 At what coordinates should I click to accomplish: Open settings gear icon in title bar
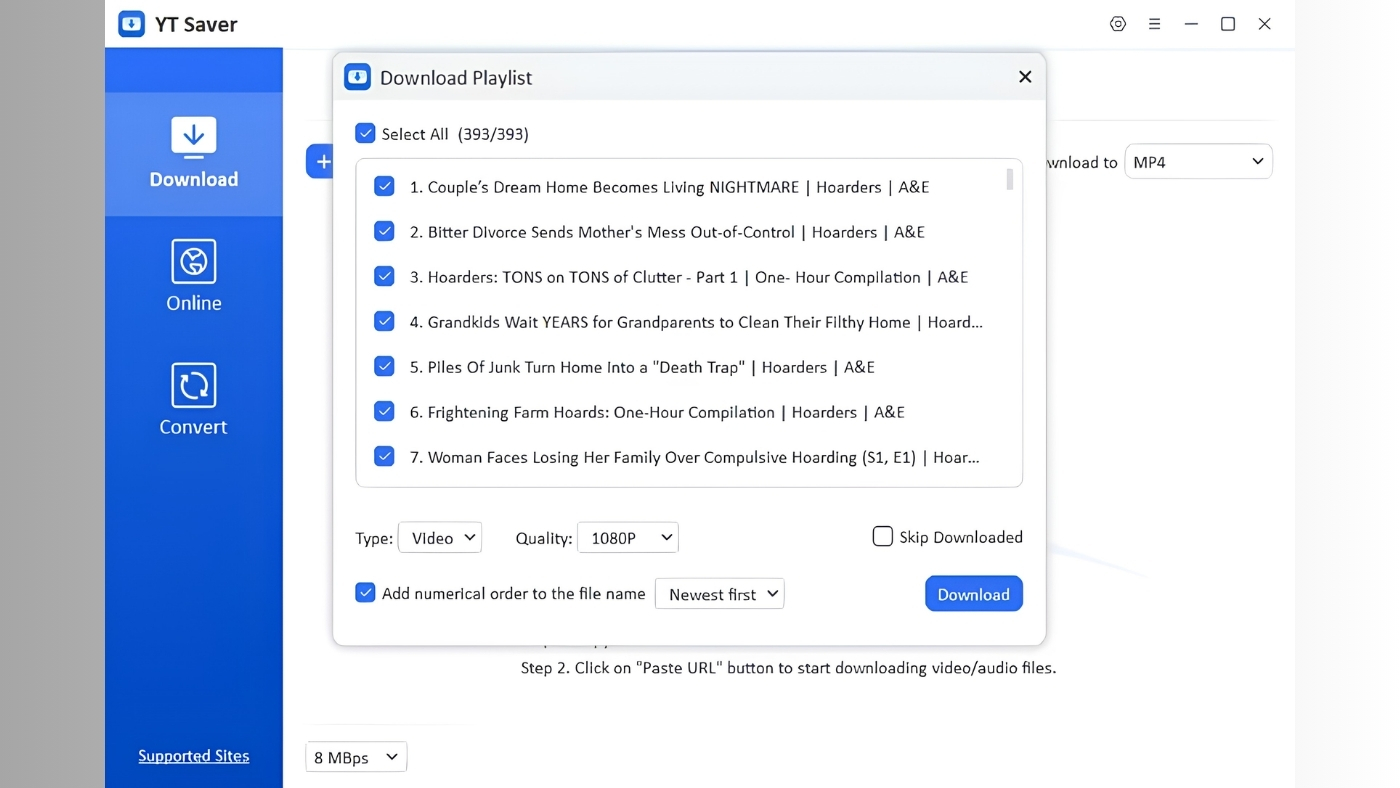pyautogui.click(x=1118, y=24)
